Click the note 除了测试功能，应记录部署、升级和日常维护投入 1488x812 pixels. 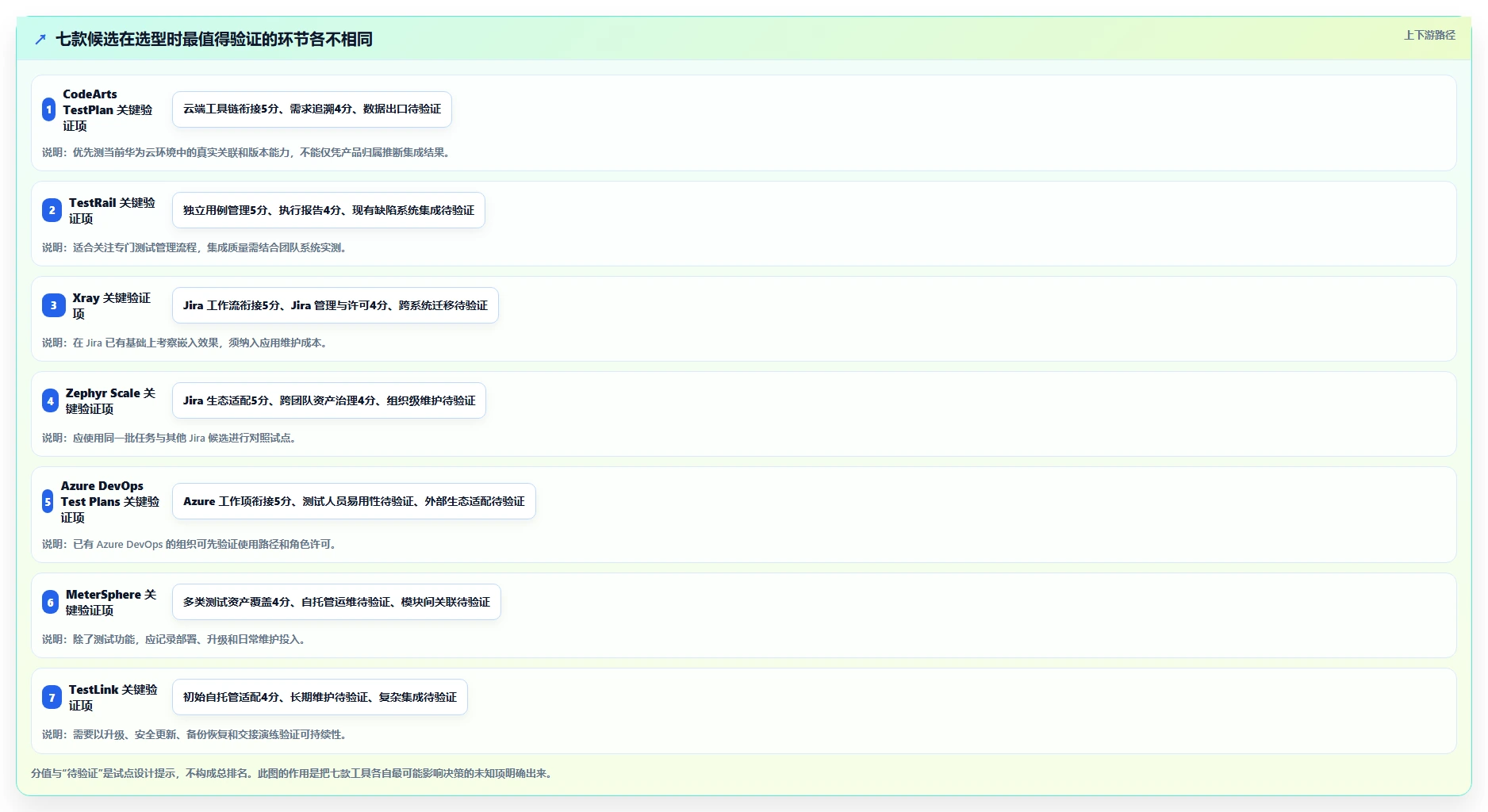[x=175, y=639]
